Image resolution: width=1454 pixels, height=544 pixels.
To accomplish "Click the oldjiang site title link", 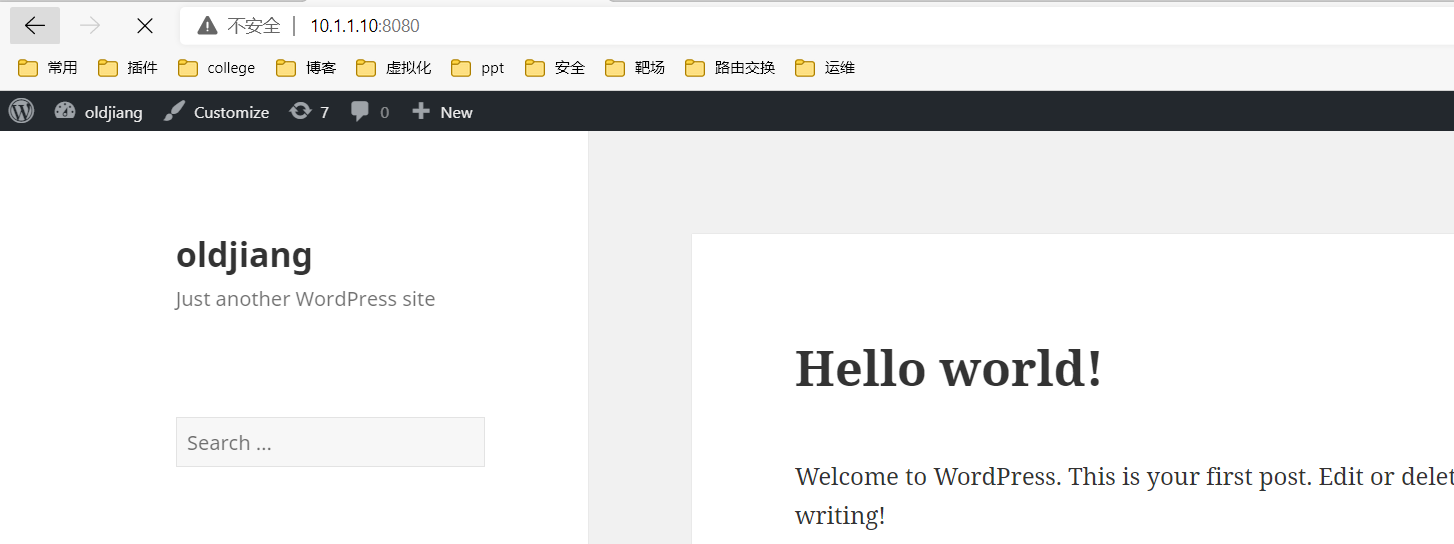I will [244, 255].
